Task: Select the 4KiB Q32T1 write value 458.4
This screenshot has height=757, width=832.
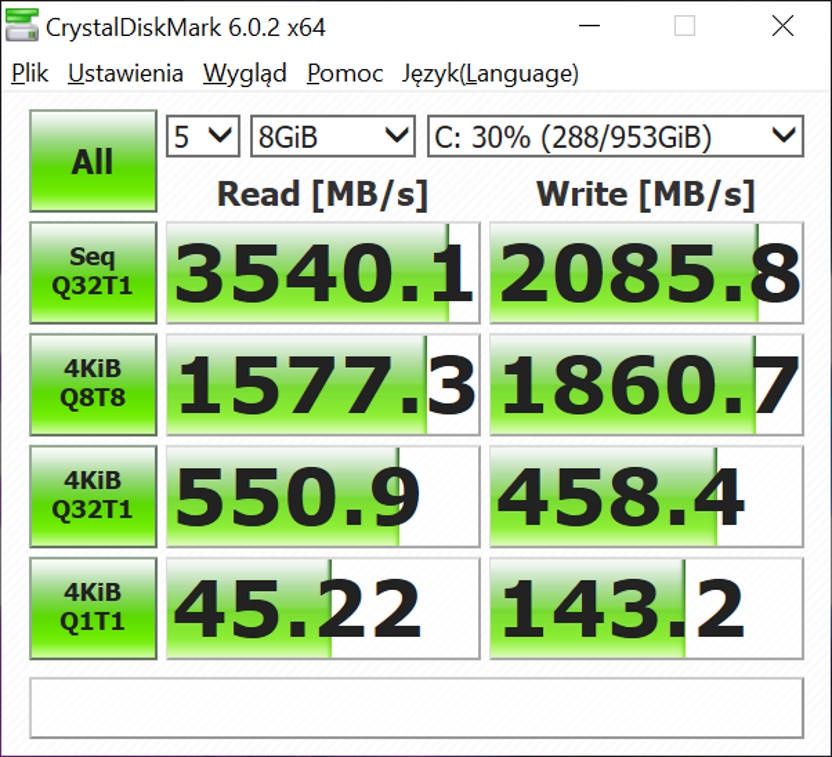Action: [646, 497]
